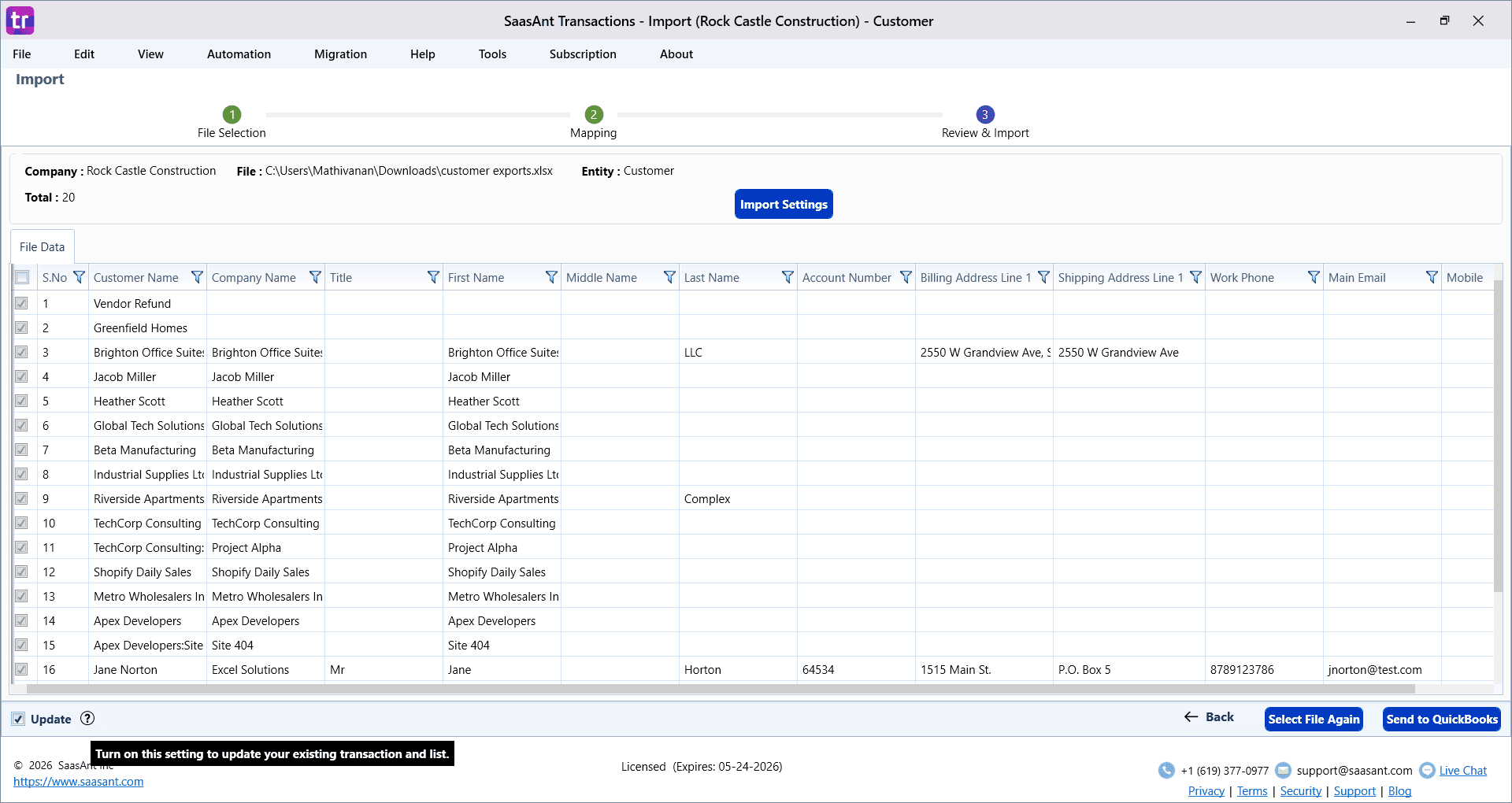
Task: Open the Live Chat link
Action: [x=1463, y=770]
